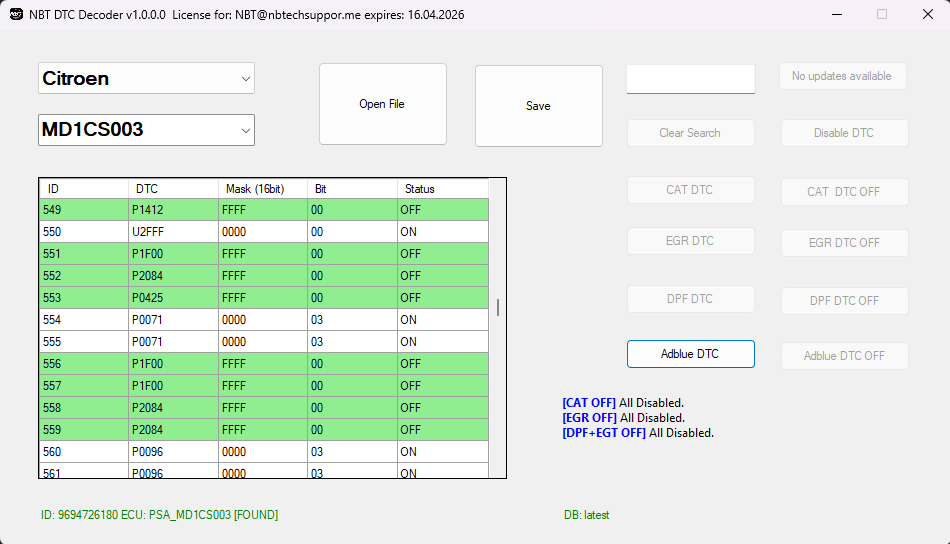The image size is (950, 544).
Task: Click the CAT DTC OFF button
Action: pos(844,191)
